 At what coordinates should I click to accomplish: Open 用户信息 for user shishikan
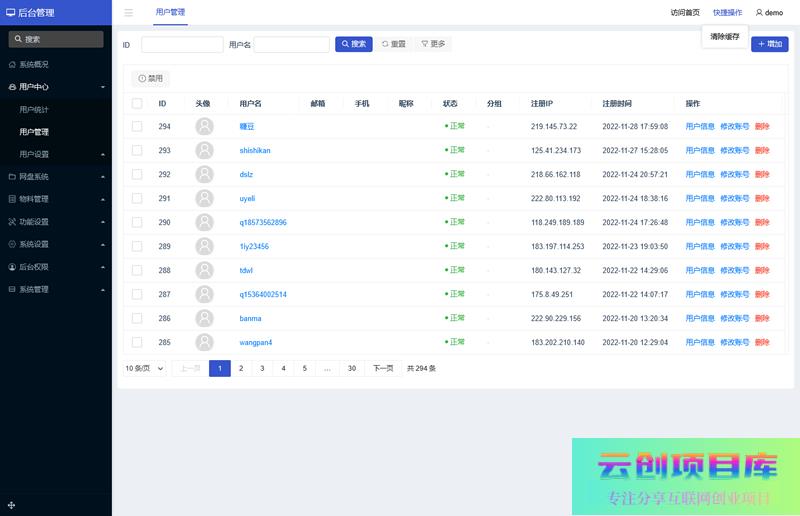tap(699, 150)
